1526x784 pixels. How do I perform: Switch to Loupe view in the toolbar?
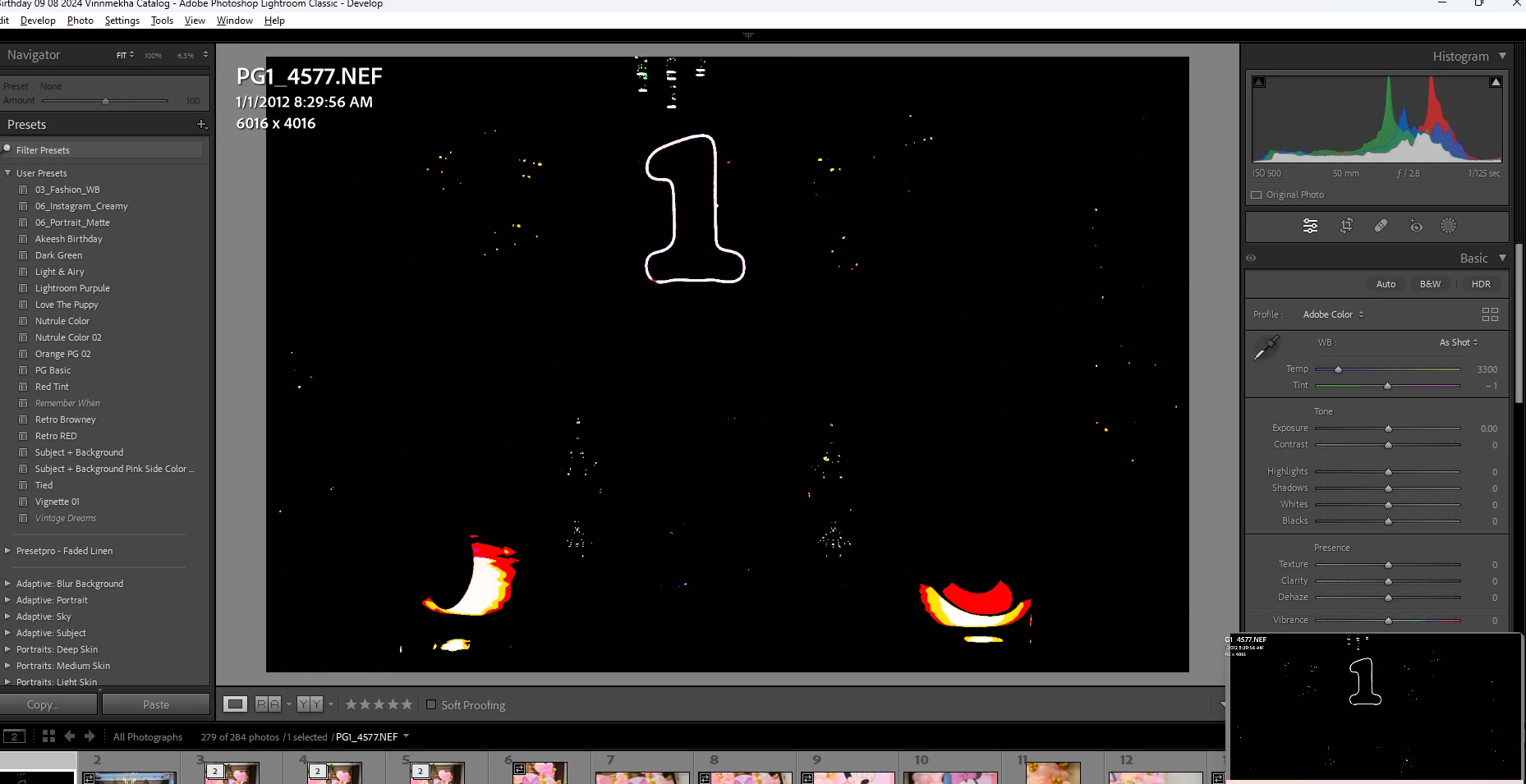(236, 704)
